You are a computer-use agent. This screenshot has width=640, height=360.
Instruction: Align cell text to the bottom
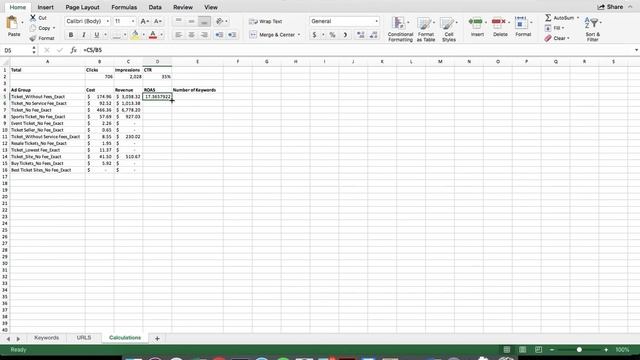[x=204, y=21]
